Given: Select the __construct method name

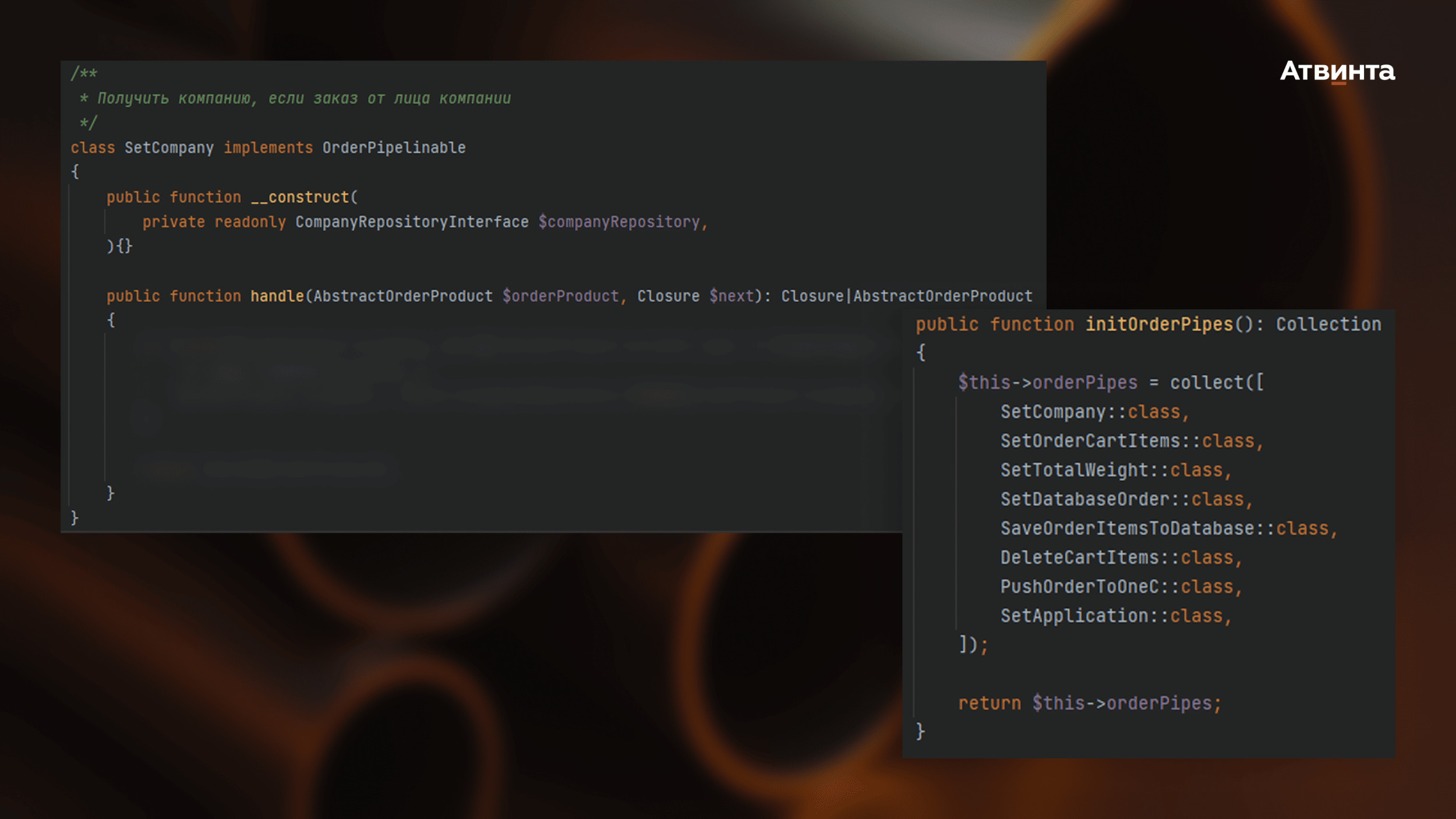Looking at the screenshot, I should [300, 197].
